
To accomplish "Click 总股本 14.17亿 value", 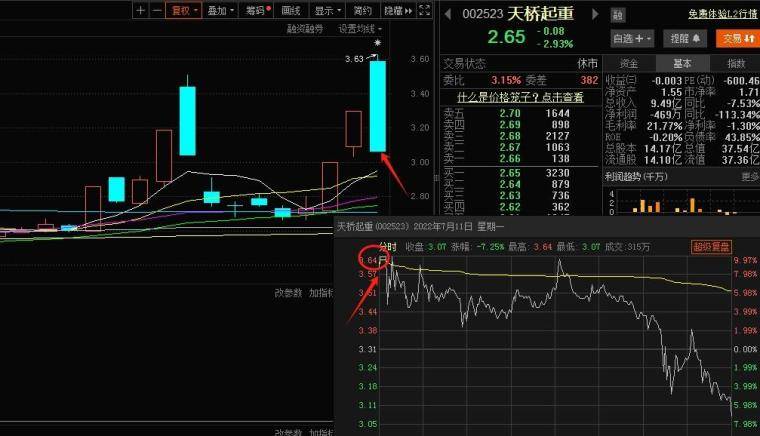I will click(663, 148).
